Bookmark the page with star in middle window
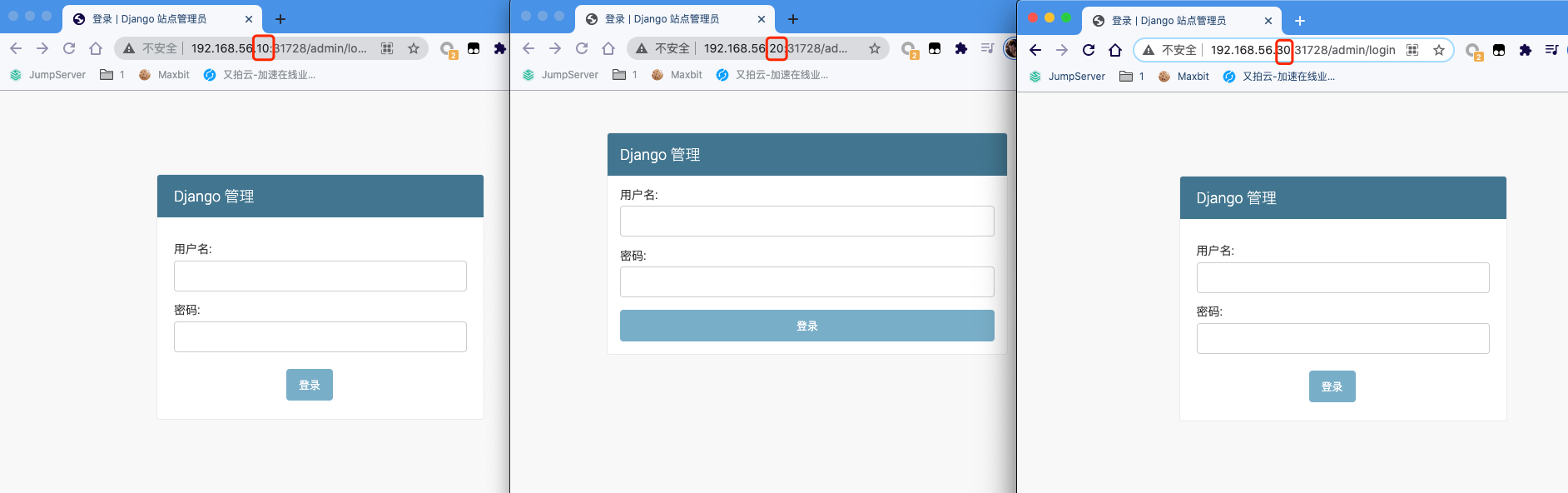 click(x=875, y=48)
